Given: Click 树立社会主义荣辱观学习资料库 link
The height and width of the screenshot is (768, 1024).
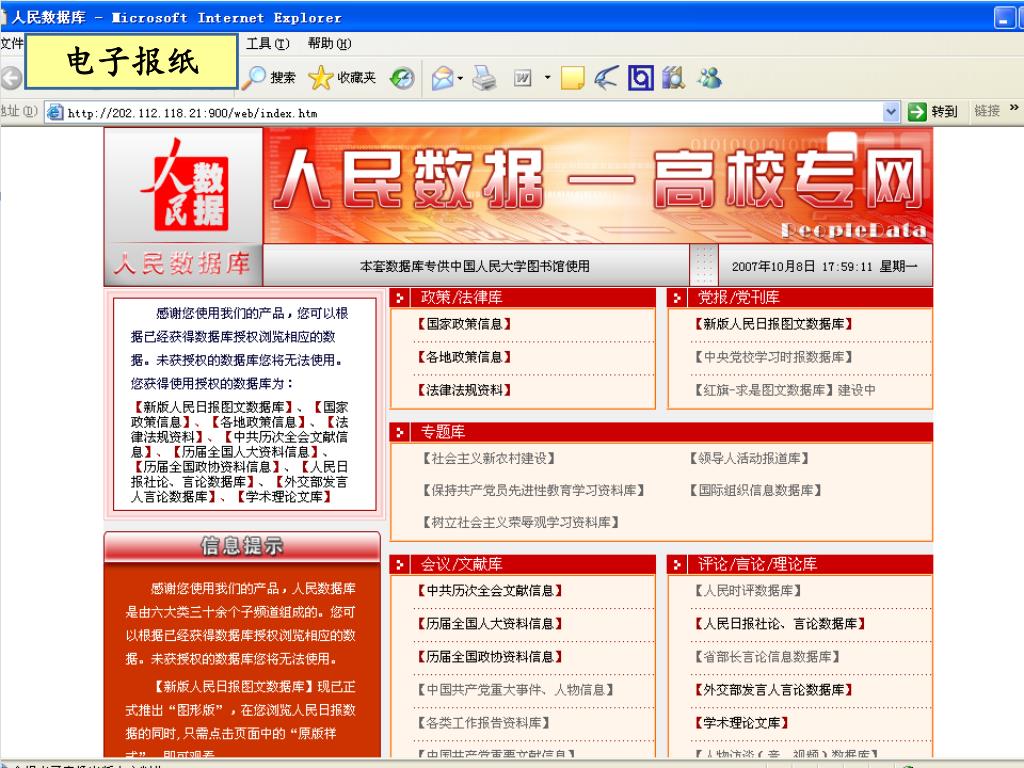Looking at the screenshot, I should tap(521, 522).
